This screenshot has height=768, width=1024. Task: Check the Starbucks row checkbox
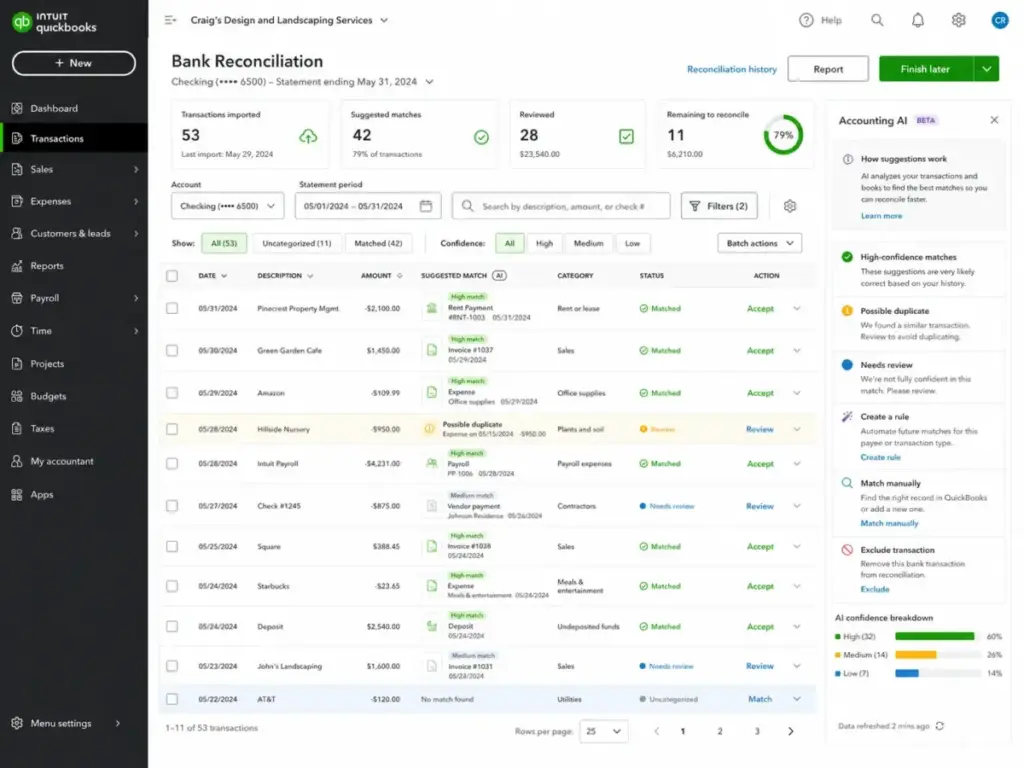click(172, 586)
